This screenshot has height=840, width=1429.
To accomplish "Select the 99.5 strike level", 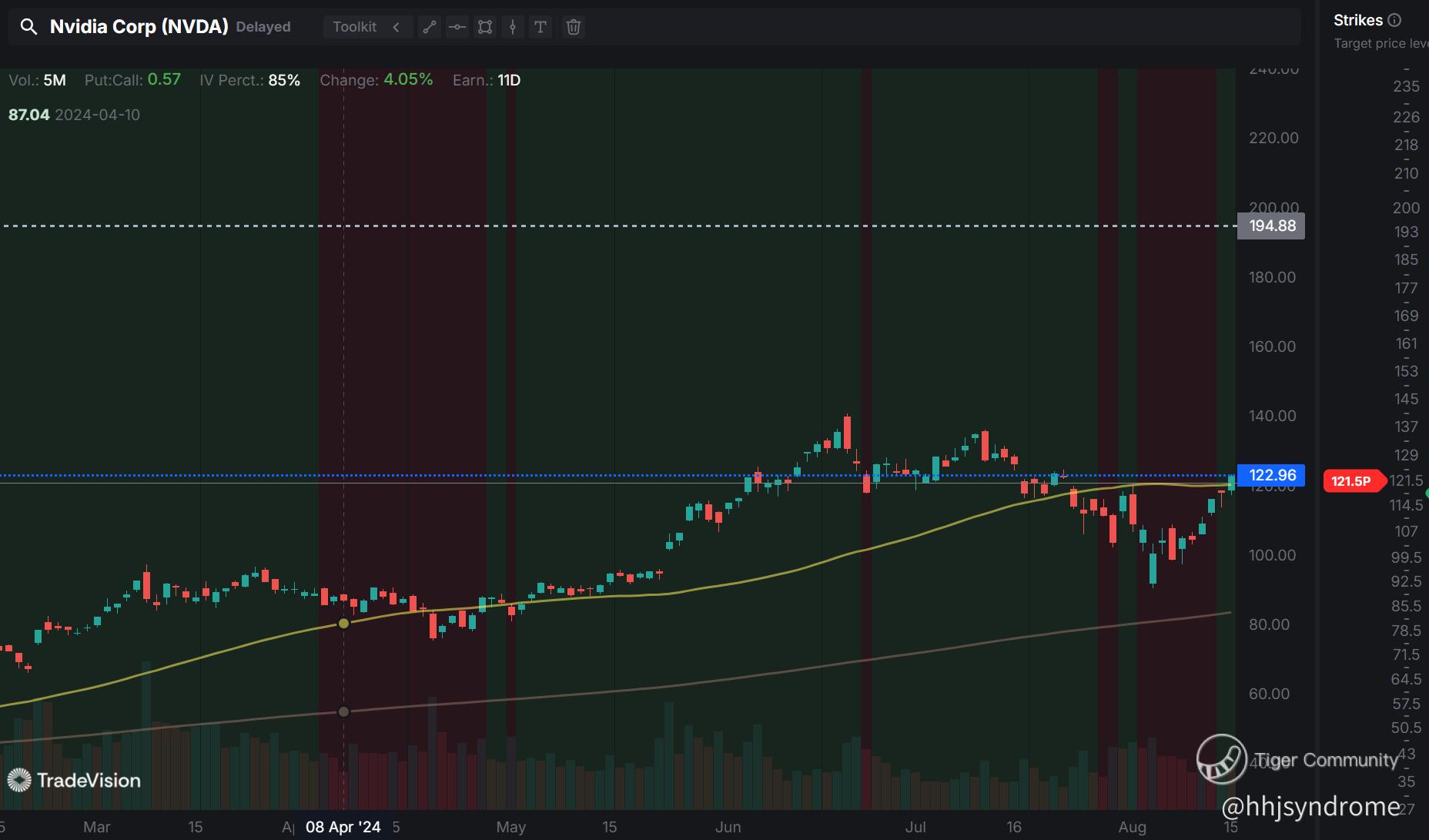I will click(1406, 557).
